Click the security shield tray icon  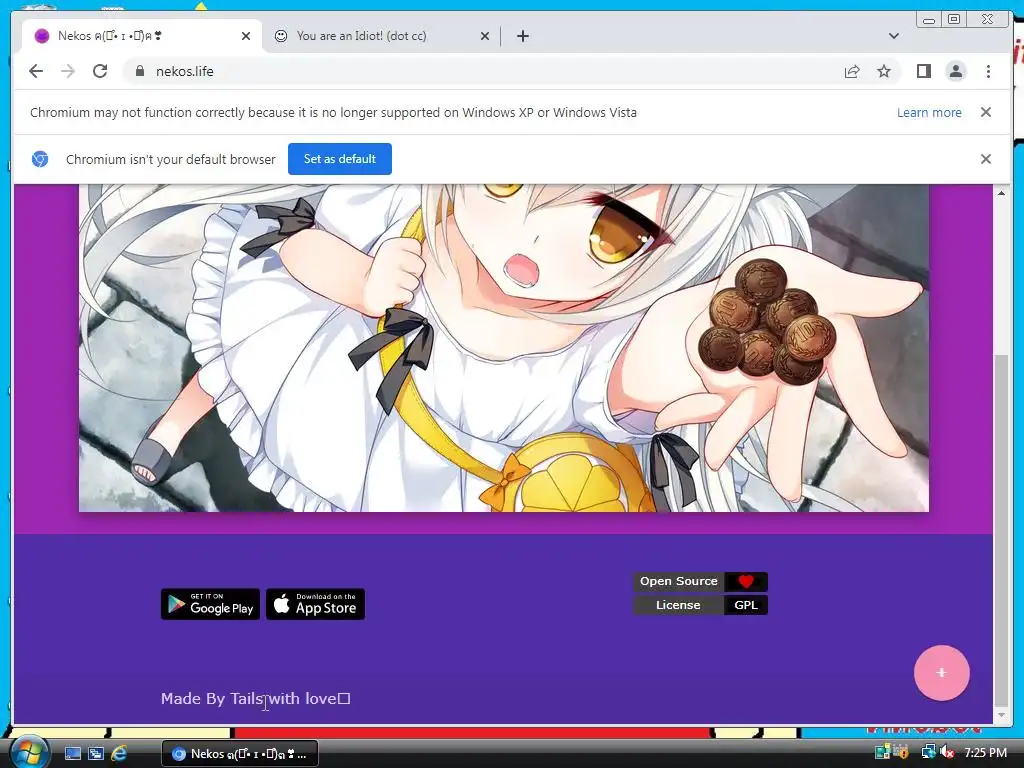(x=902, y=752)
